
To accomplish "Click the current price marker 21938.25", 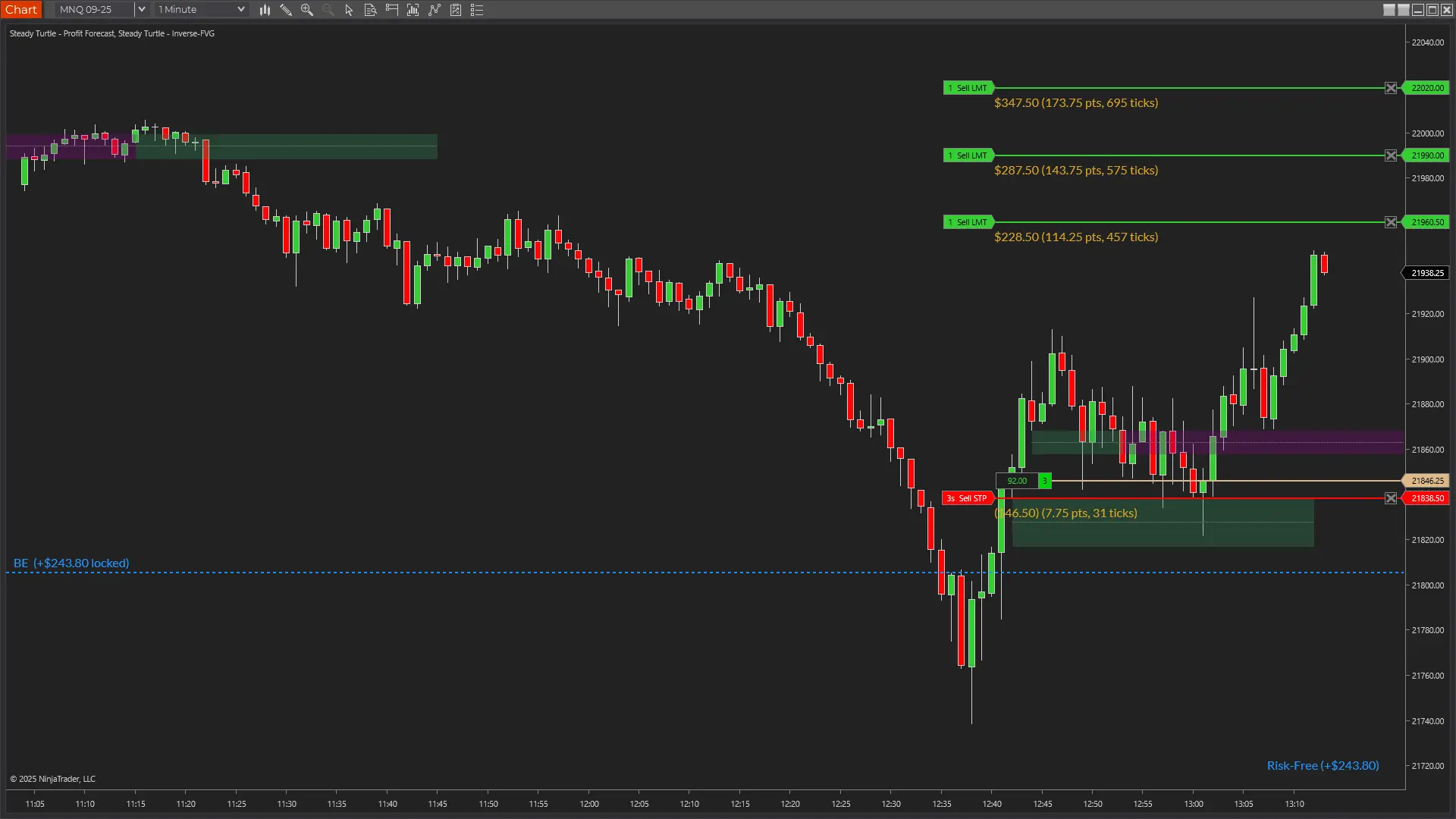I will 1426,273.
